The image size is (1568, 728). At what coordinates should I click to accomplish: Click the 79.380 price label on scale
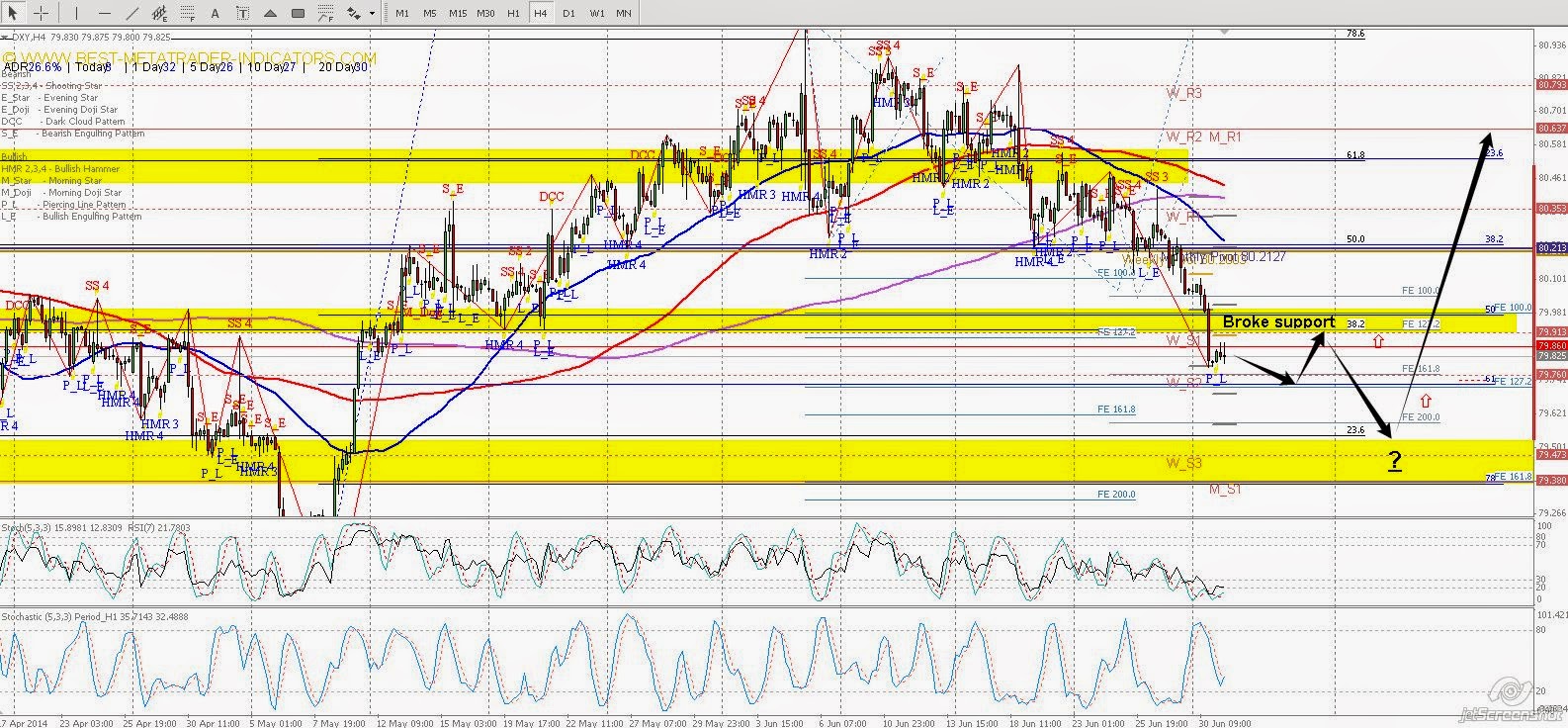tap(1551, 481)
